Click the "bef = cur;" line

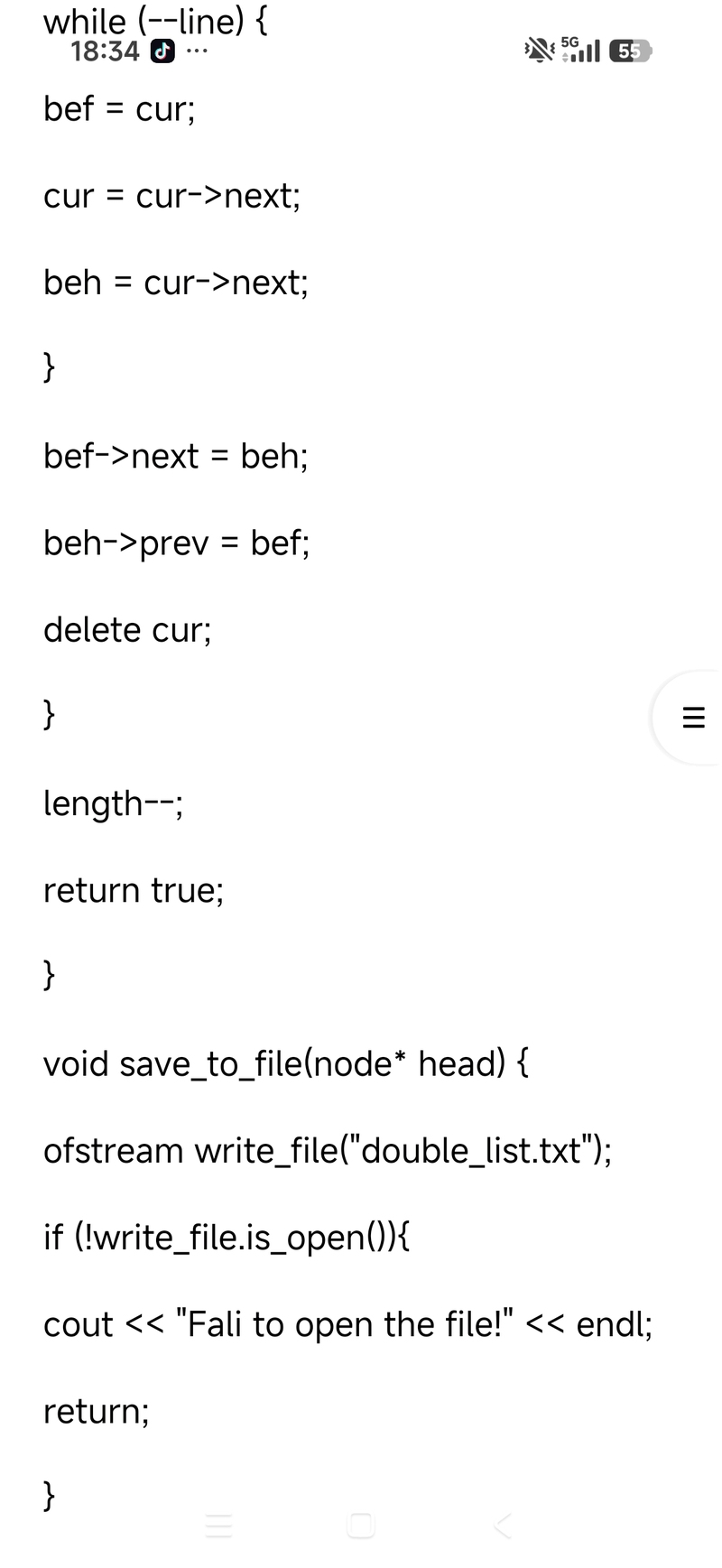(x=119, y=109)
